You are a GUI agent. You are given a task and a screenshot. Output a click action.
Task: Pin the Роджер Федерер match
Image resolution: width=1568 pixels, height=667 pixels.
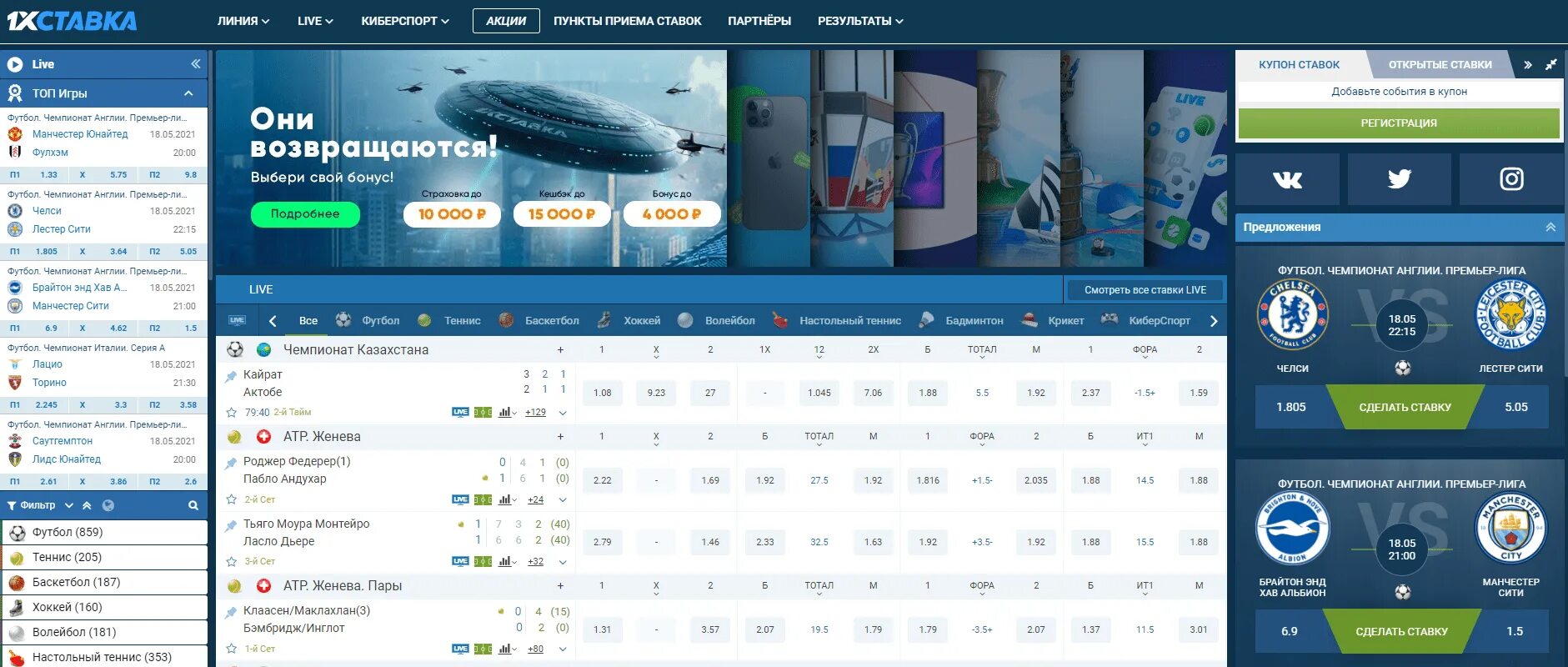[x=231, y=464]
